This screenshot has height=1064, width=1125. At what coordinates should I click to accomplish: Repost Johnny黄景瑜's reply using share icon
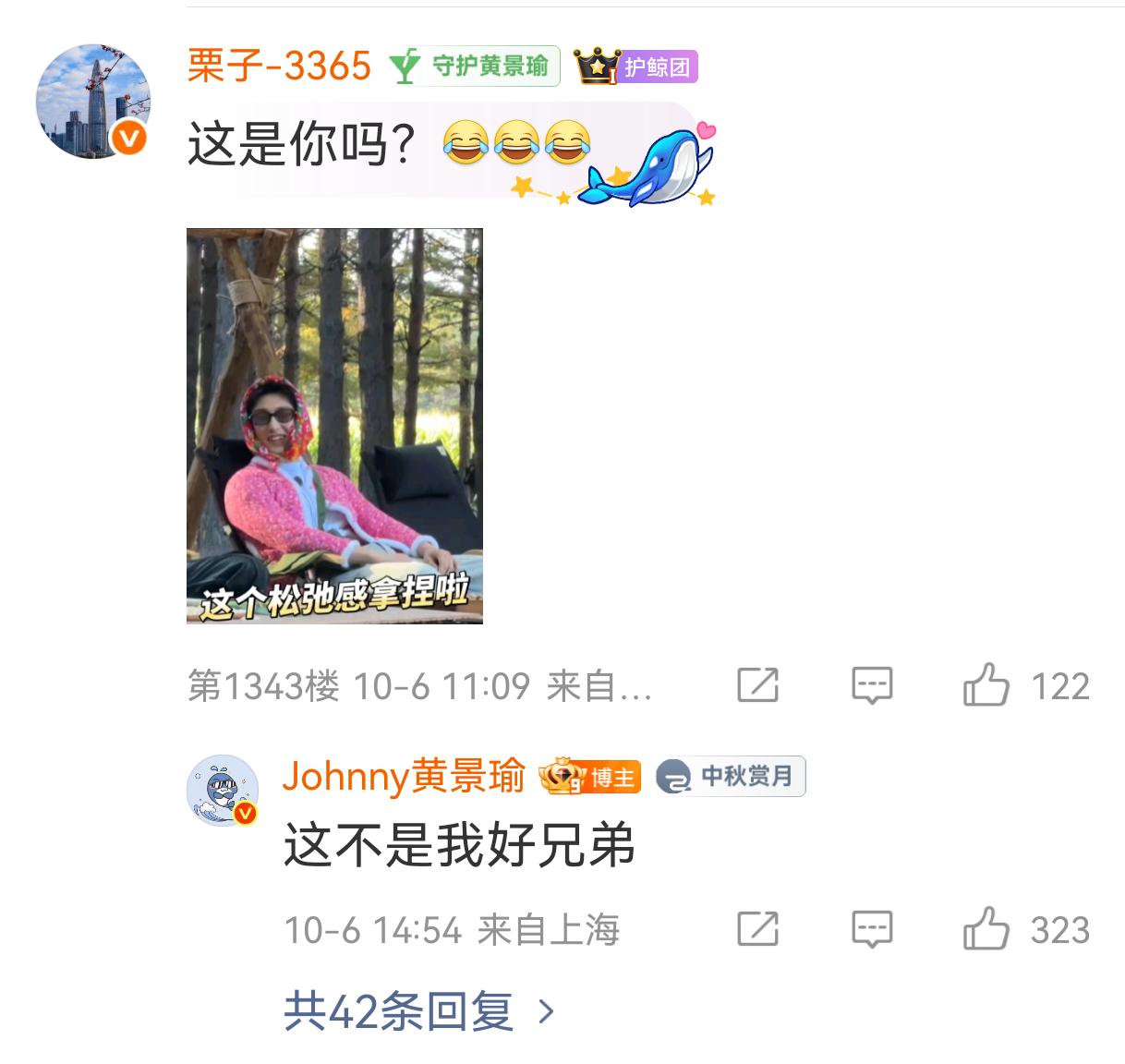coord(758,929)
